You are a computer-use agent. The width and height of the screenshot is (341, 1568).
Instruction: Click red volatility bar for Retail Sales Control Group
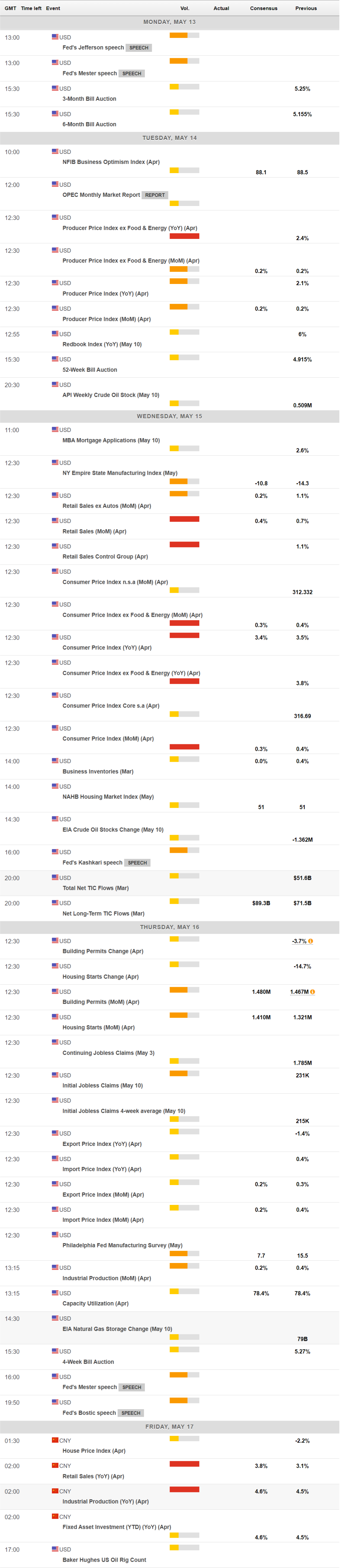[184, 545]
